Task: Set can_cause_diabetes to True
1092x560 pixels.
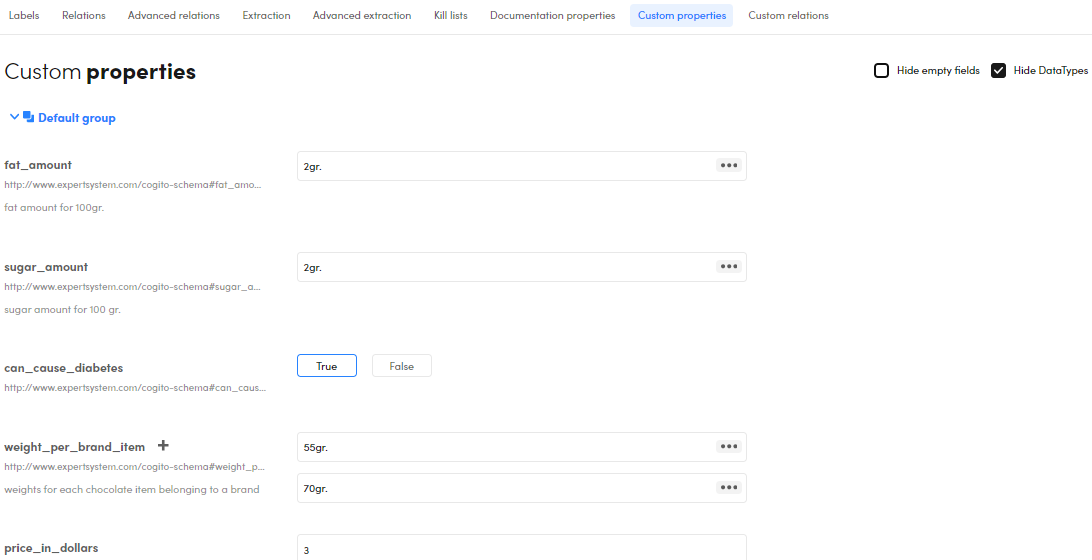Action: coord(327,366)
